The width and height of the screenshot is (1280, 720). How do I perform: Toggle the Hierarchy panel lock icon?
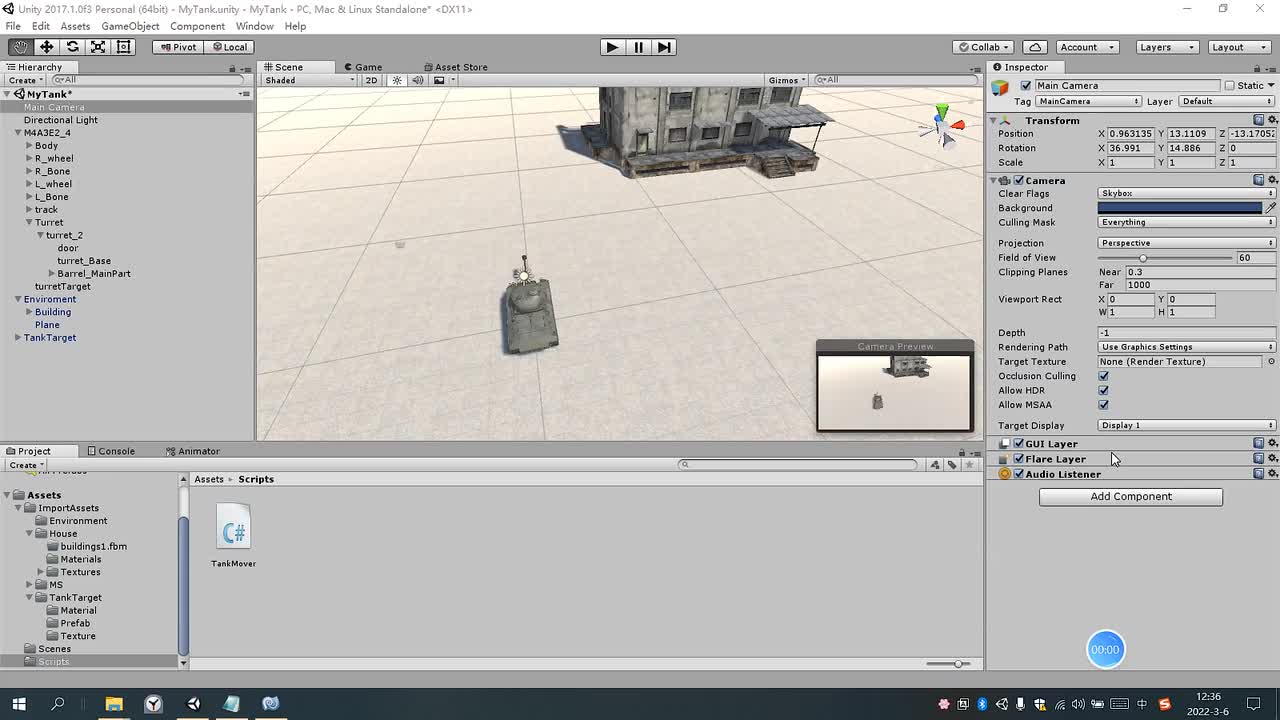pos(232,69)
